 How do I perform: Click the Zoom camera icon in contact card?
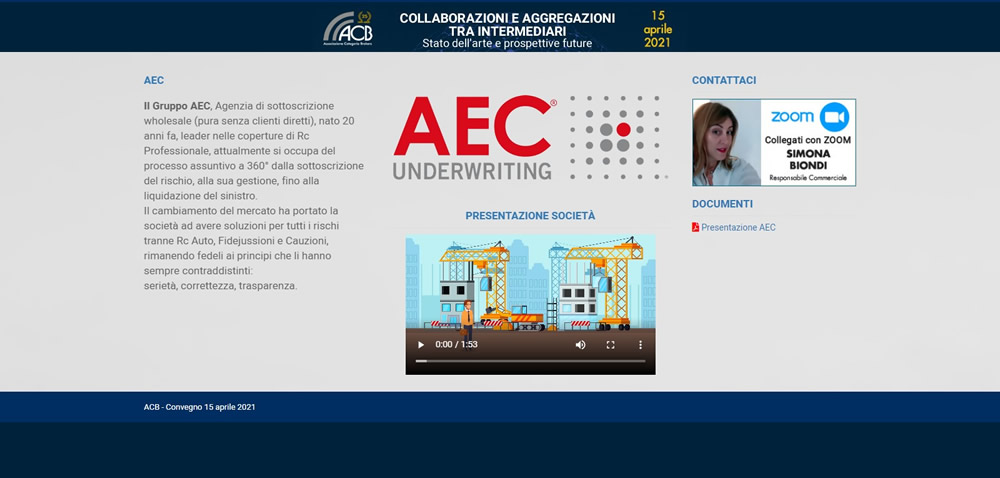pyautogui.click(x=834, y=117)
